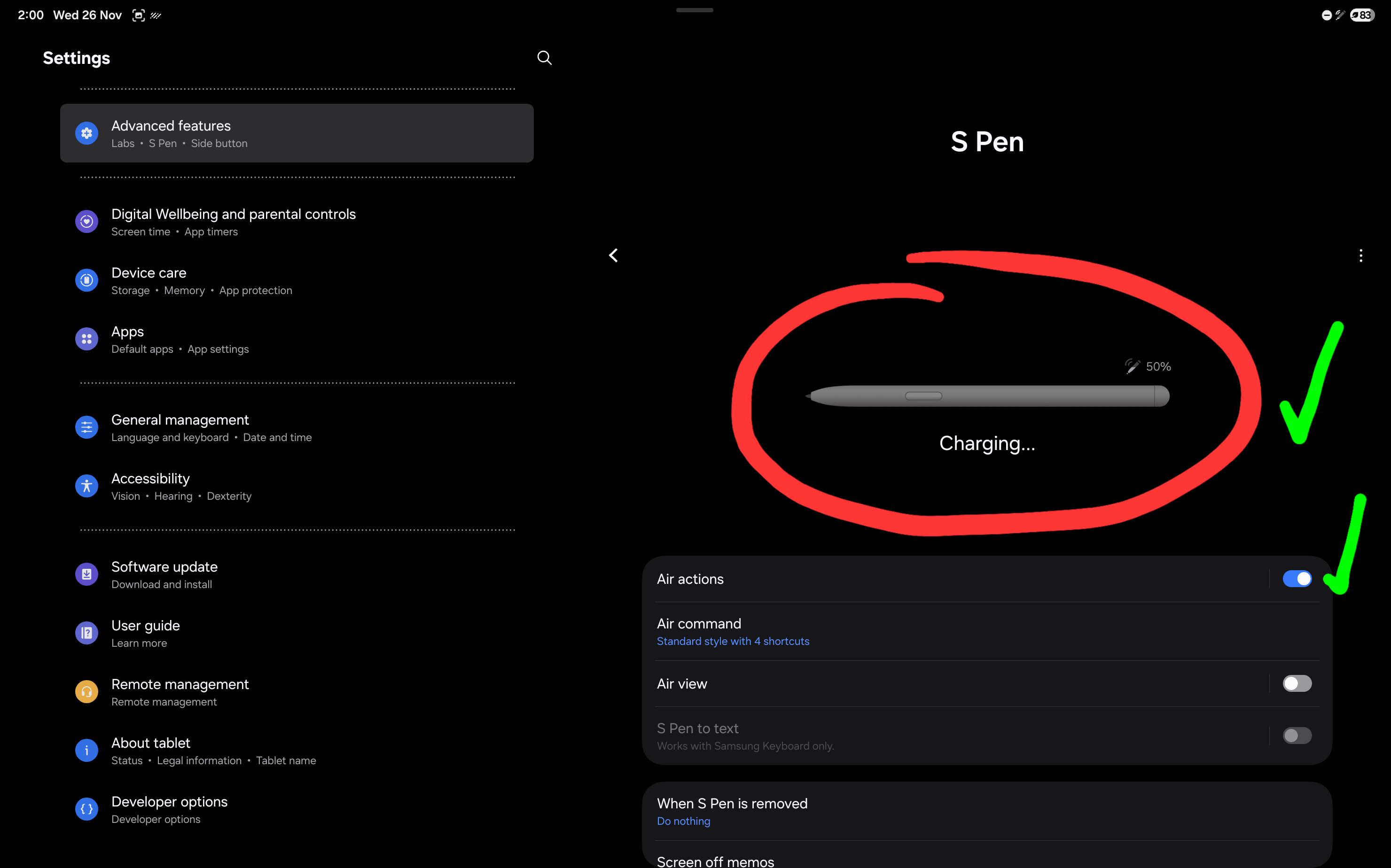Collapse the S Pen page with back chevron
1391x868 pixels.
coord(613,255)
